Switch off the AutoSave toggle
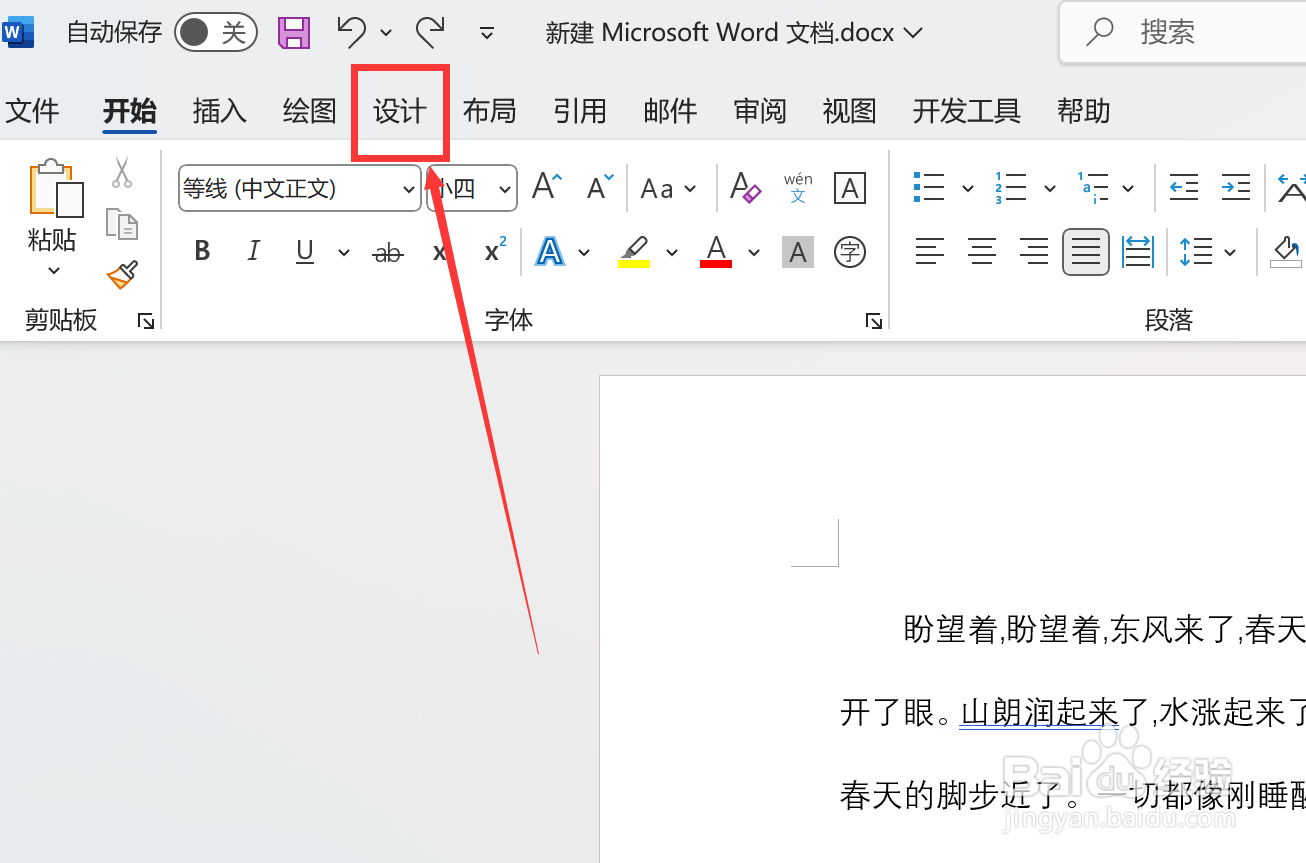1306x863 pixels. pos(215,31)
